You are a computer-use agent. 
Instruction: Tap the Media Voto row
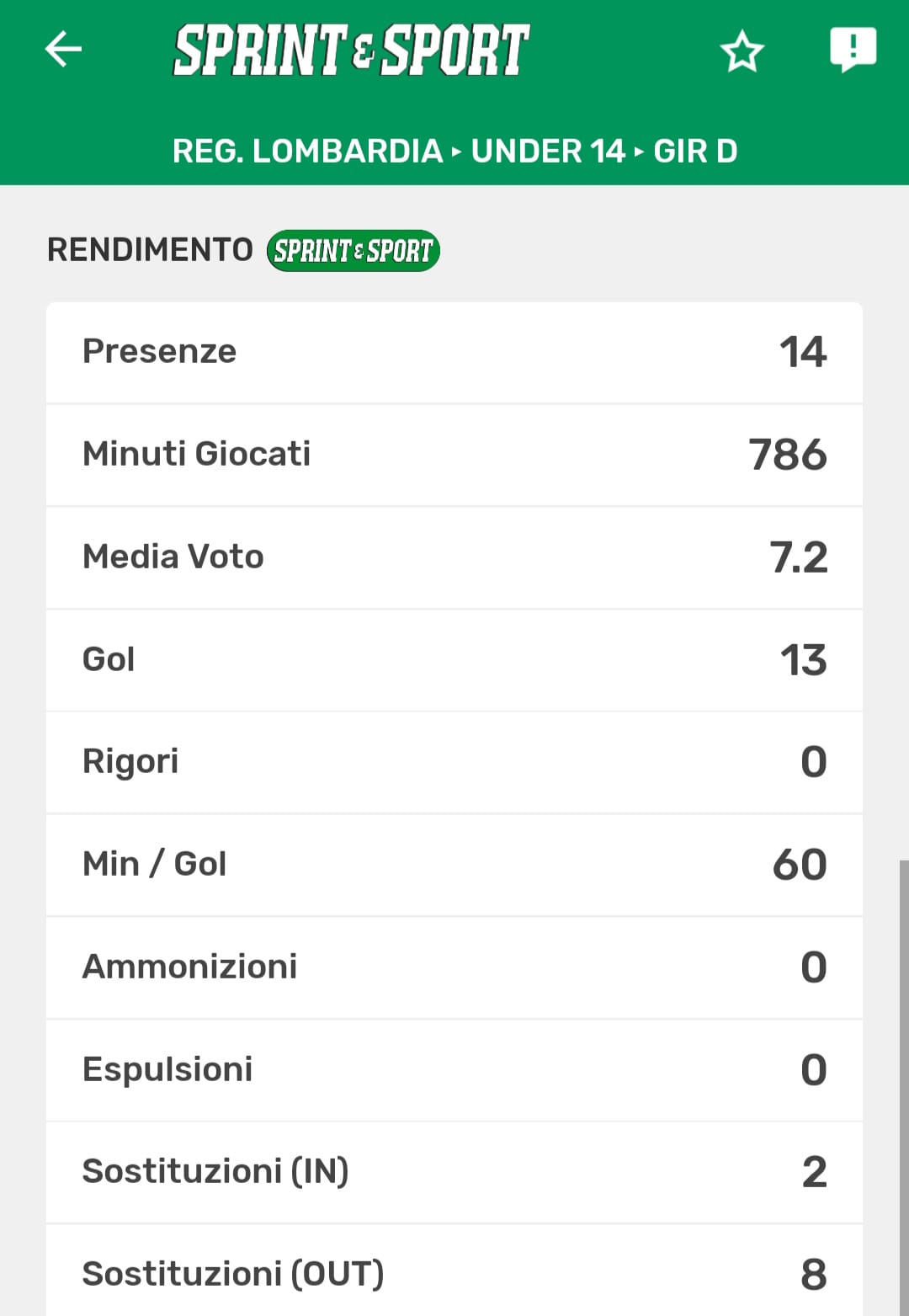(x=454, y=557)
